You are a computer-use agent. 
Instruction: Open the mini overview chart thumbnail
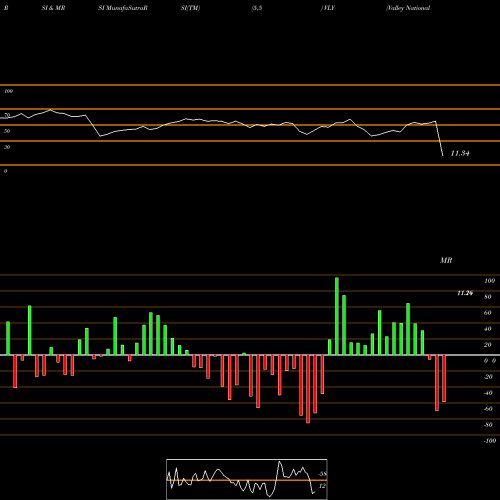247,479
